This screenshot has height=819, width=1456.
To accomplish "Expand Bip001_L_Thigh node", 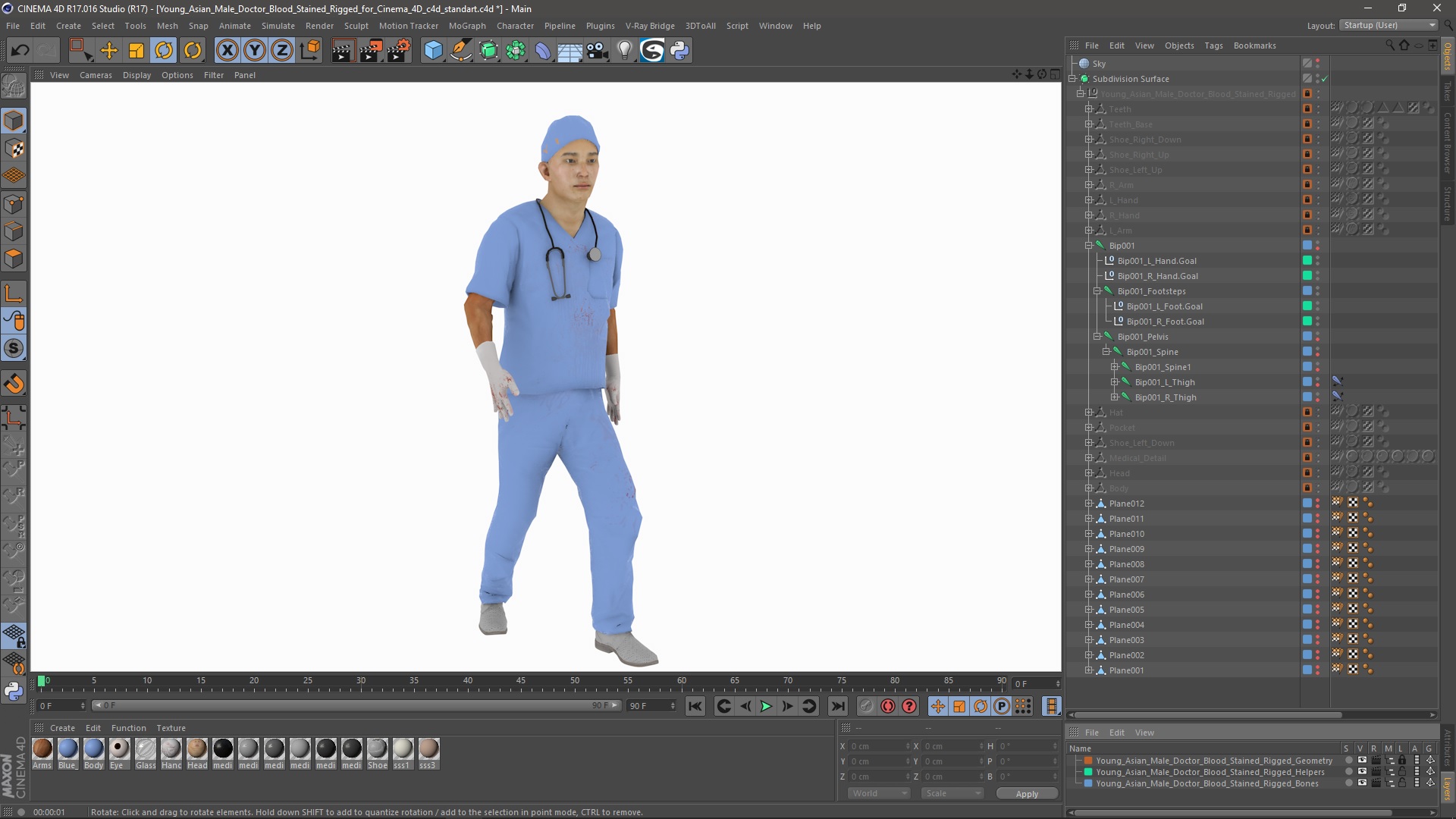I will tap(1115, 382).
